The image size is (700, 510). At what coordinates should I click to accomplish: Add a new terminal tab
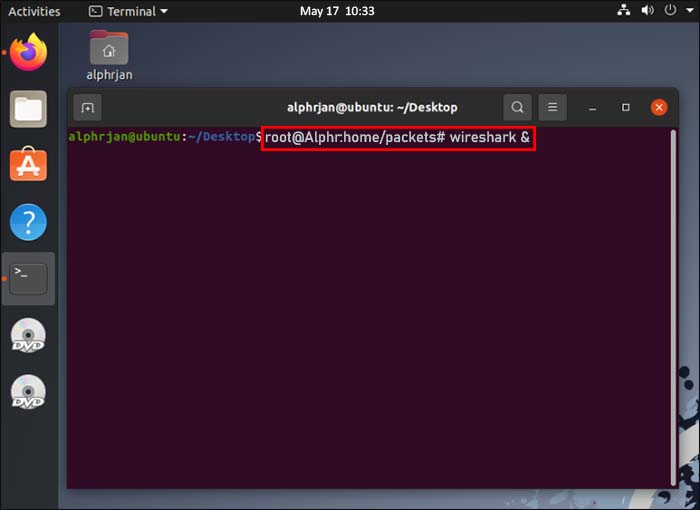point(88,108)
